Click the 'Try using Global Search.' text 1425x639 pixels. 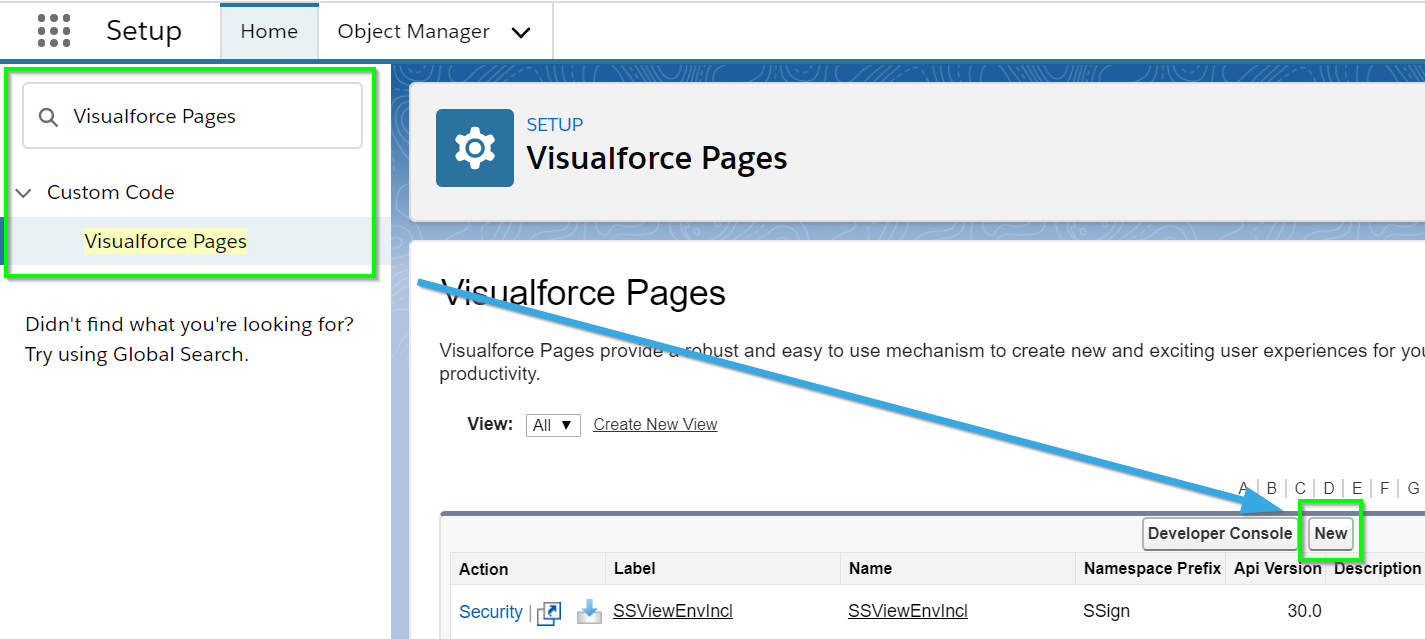click(x=137, y=354)
